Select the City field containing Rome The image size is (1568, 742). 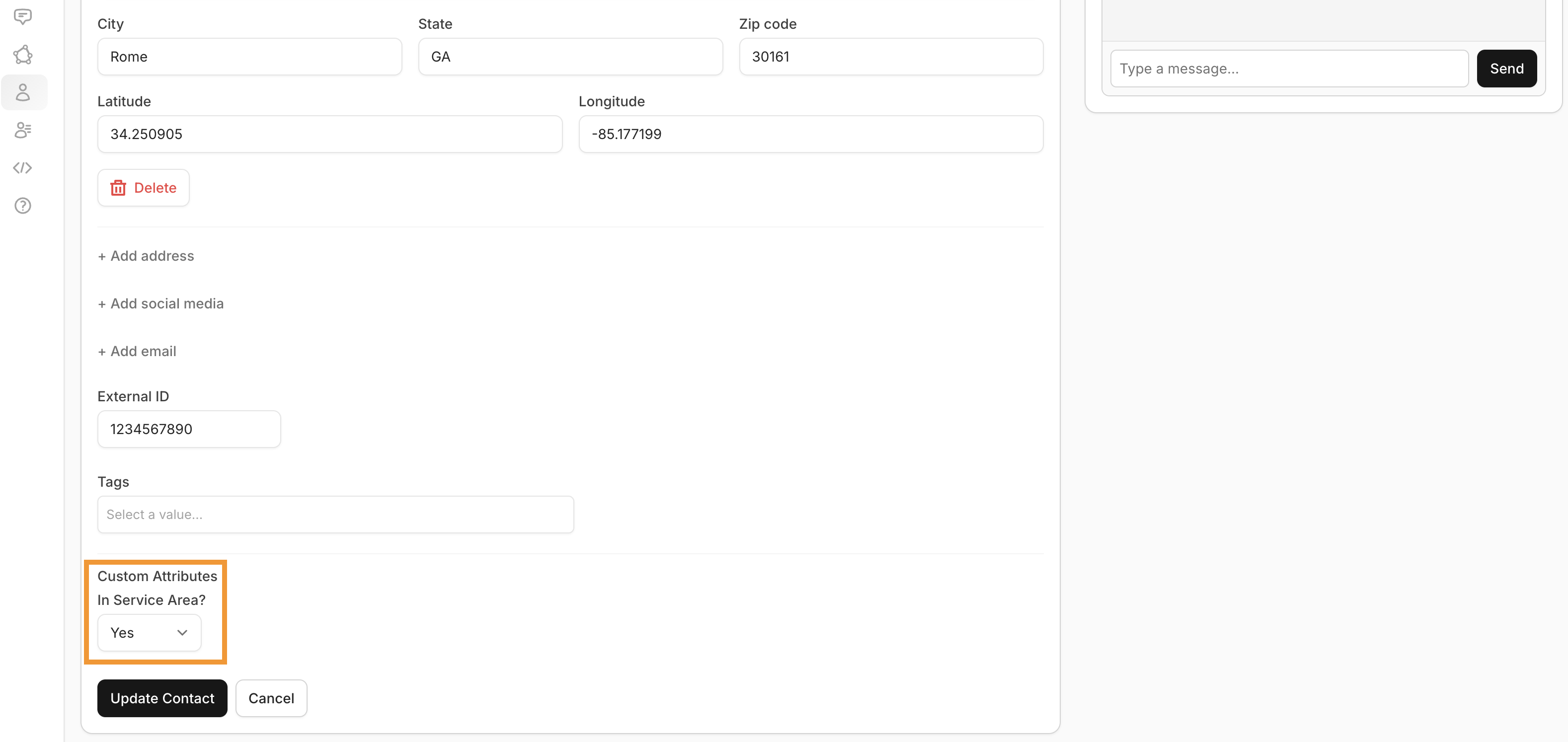click(x=249, y=56)
